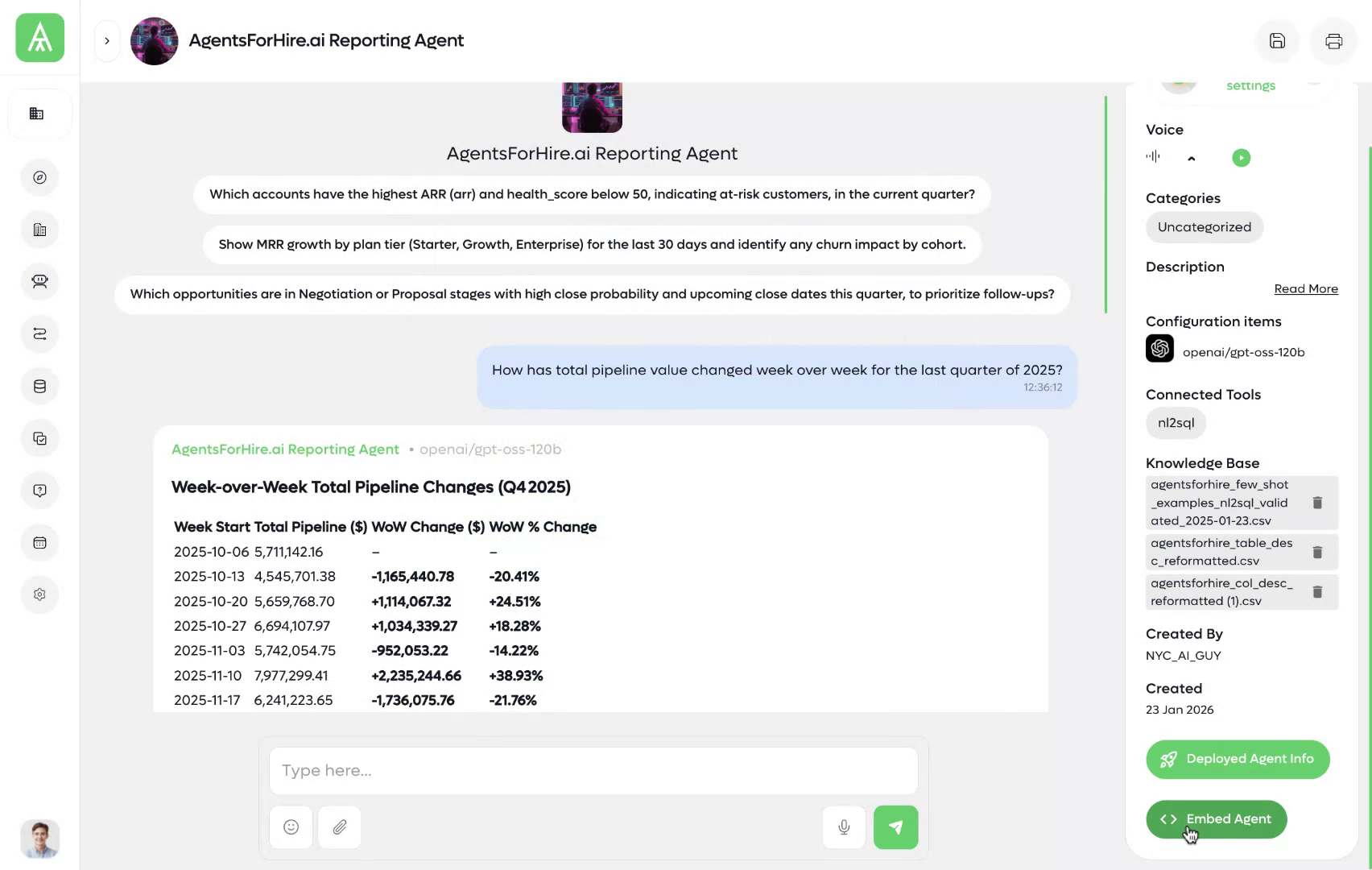Image resolution: width=1372 pixels, height=870 pixels.
Task: Send message with green paper plane button
Action: pos(895,827)
